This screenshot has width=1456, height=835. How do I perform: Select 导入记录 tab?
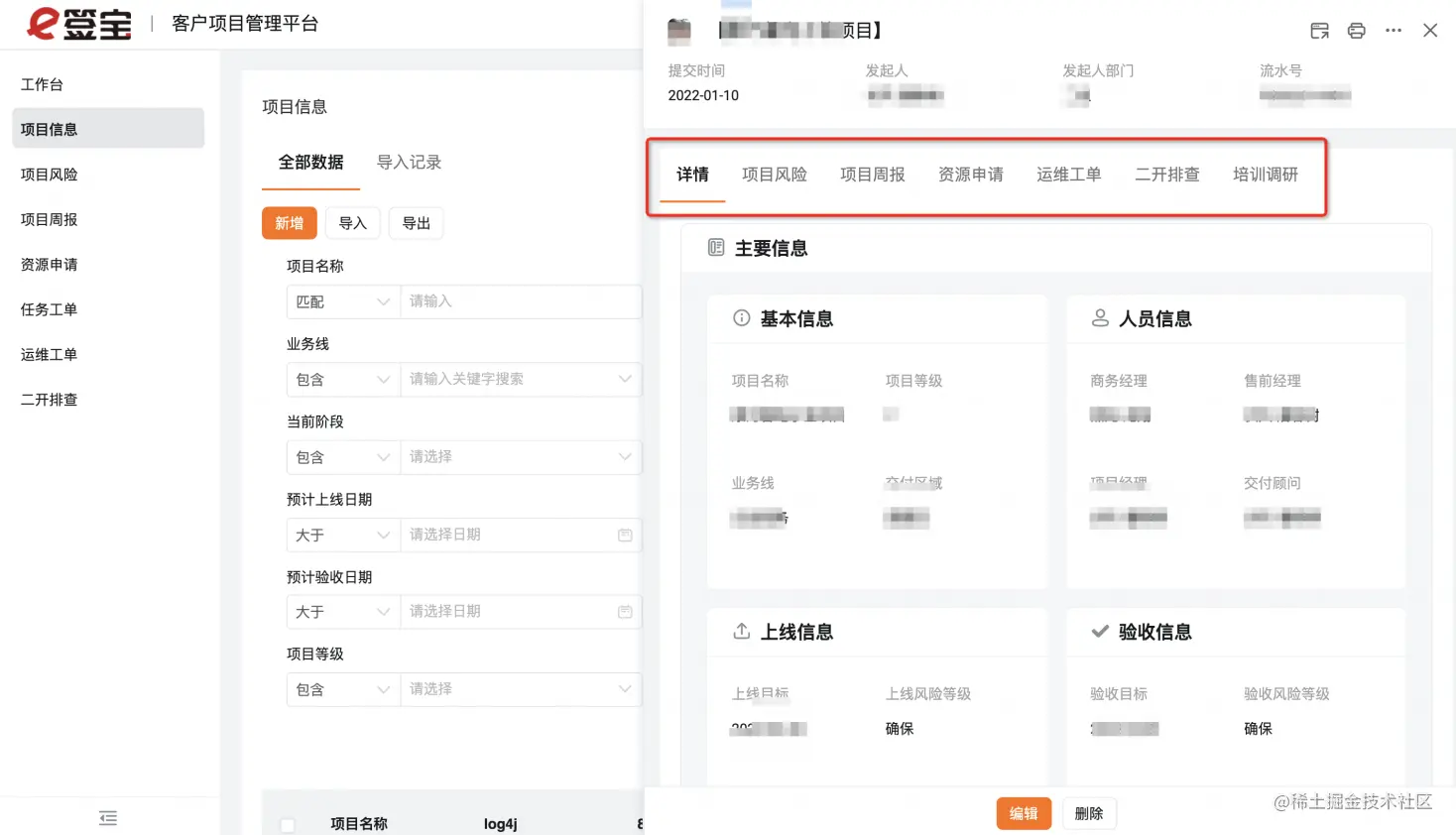click(x=409, y=163)
